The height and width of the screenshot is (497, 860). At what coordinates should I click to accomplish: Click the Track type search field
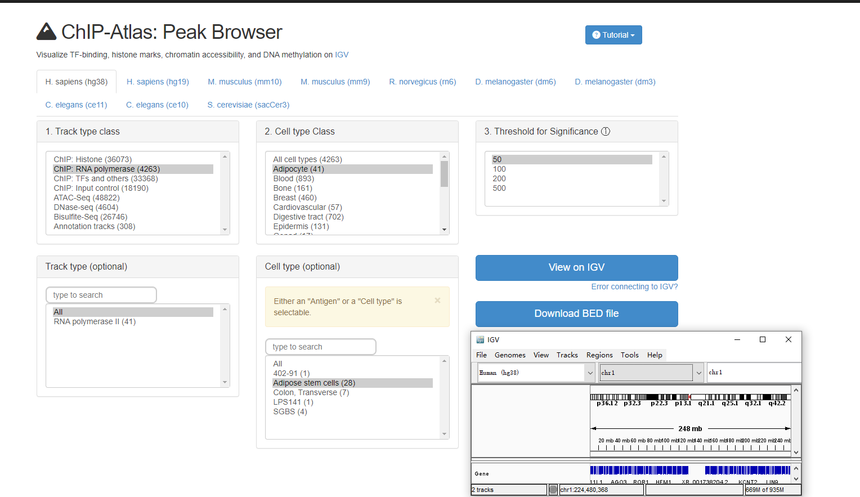[101, 295]
